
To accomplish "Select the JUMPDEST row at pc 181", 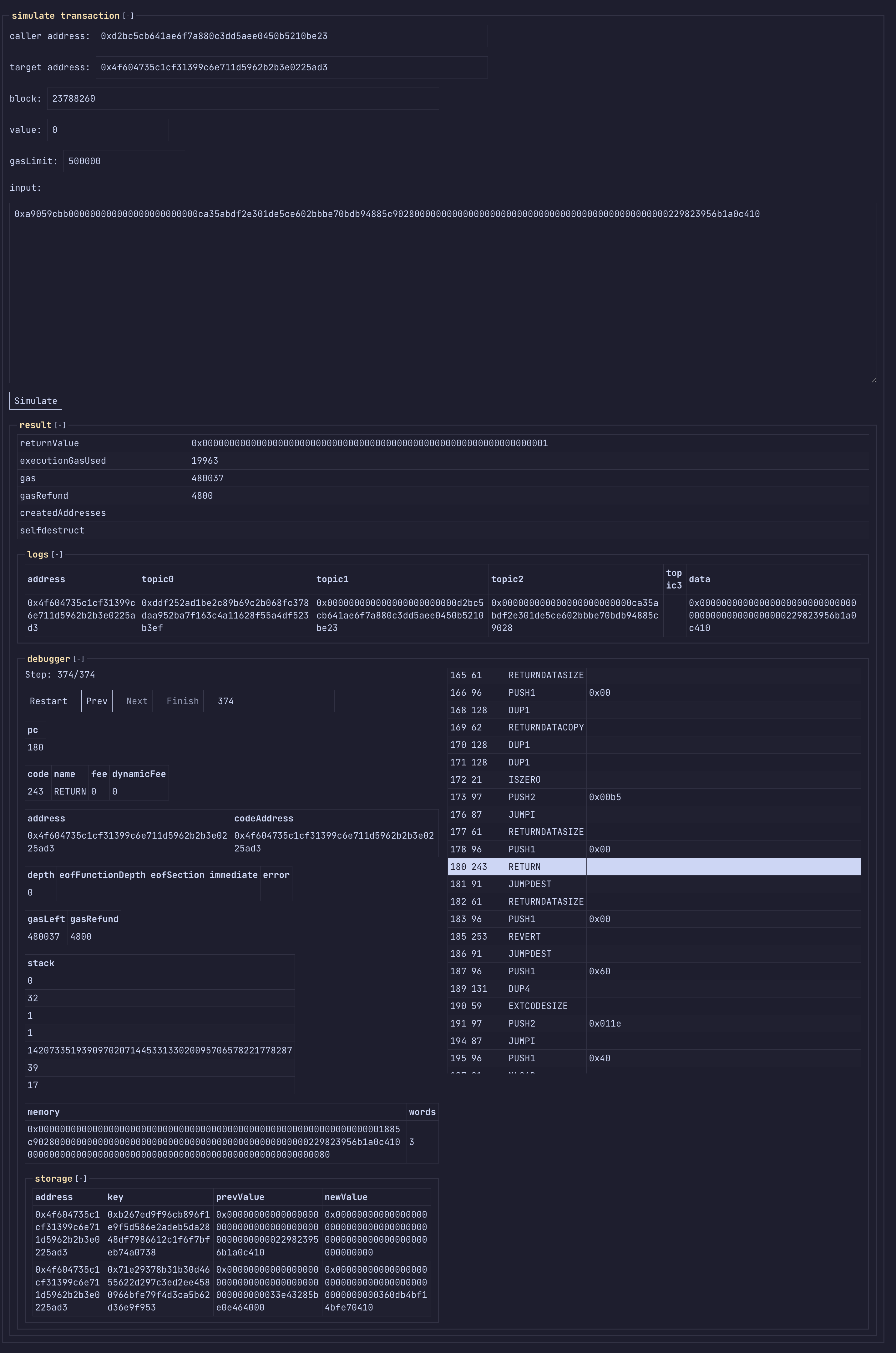I will (654, 884).
